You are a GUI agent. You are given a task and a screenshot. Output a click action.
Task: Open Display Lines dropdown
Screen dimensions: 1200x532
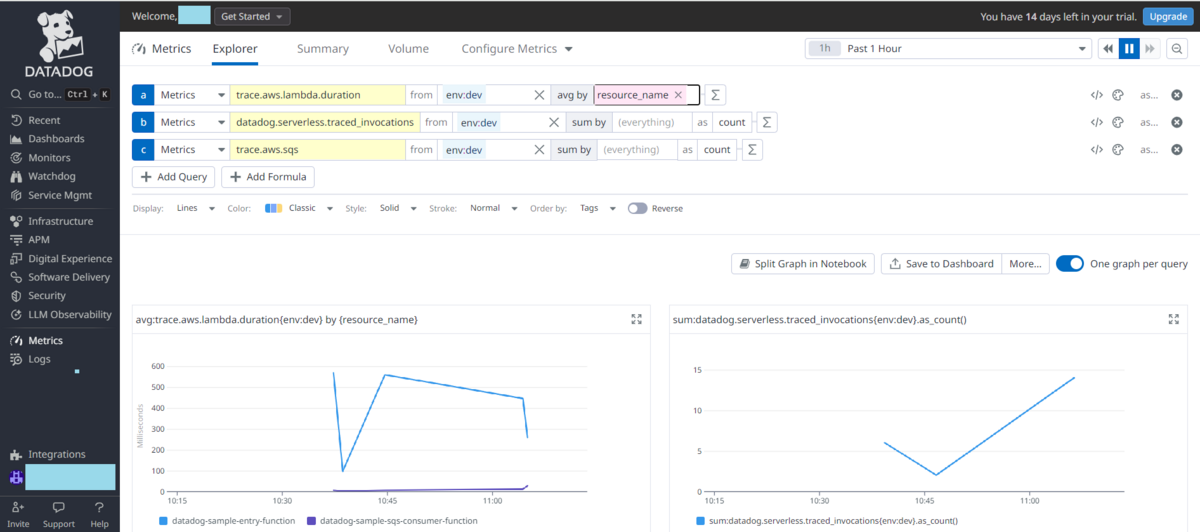pyautogui.click(x=195, y=208)
